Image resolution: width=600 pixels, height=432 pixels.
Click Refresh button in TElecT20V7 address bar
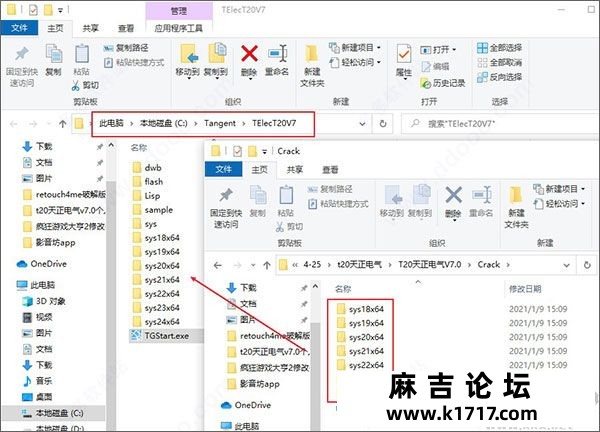tap(383, 124)
